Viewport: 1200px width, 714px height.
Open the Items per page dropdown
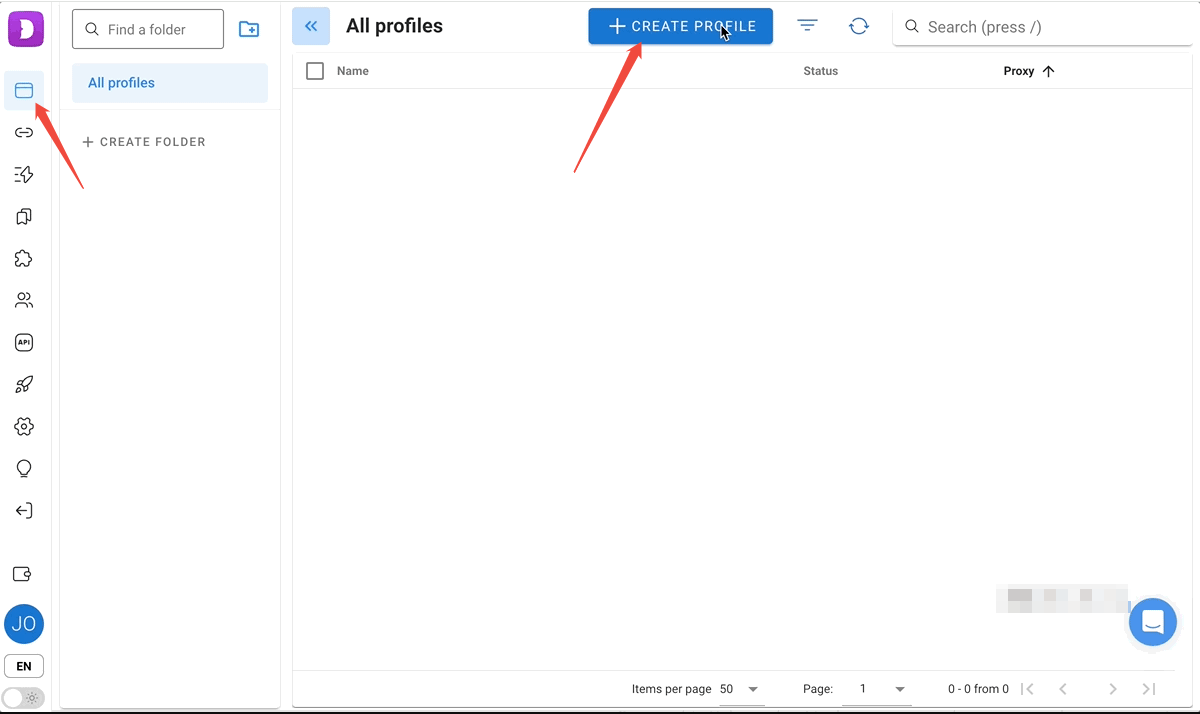coord(740,689)
